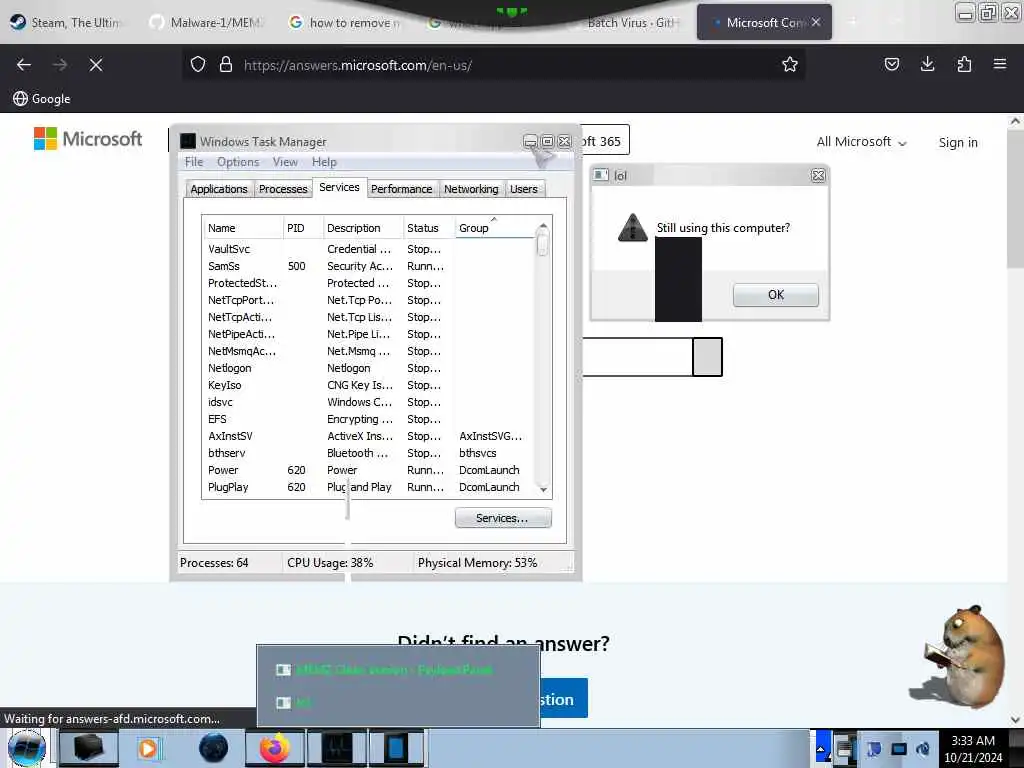Click the browser page vertical scrollbar thumb
This screenshot has height=768, width=1024.
click(1014, 199)
